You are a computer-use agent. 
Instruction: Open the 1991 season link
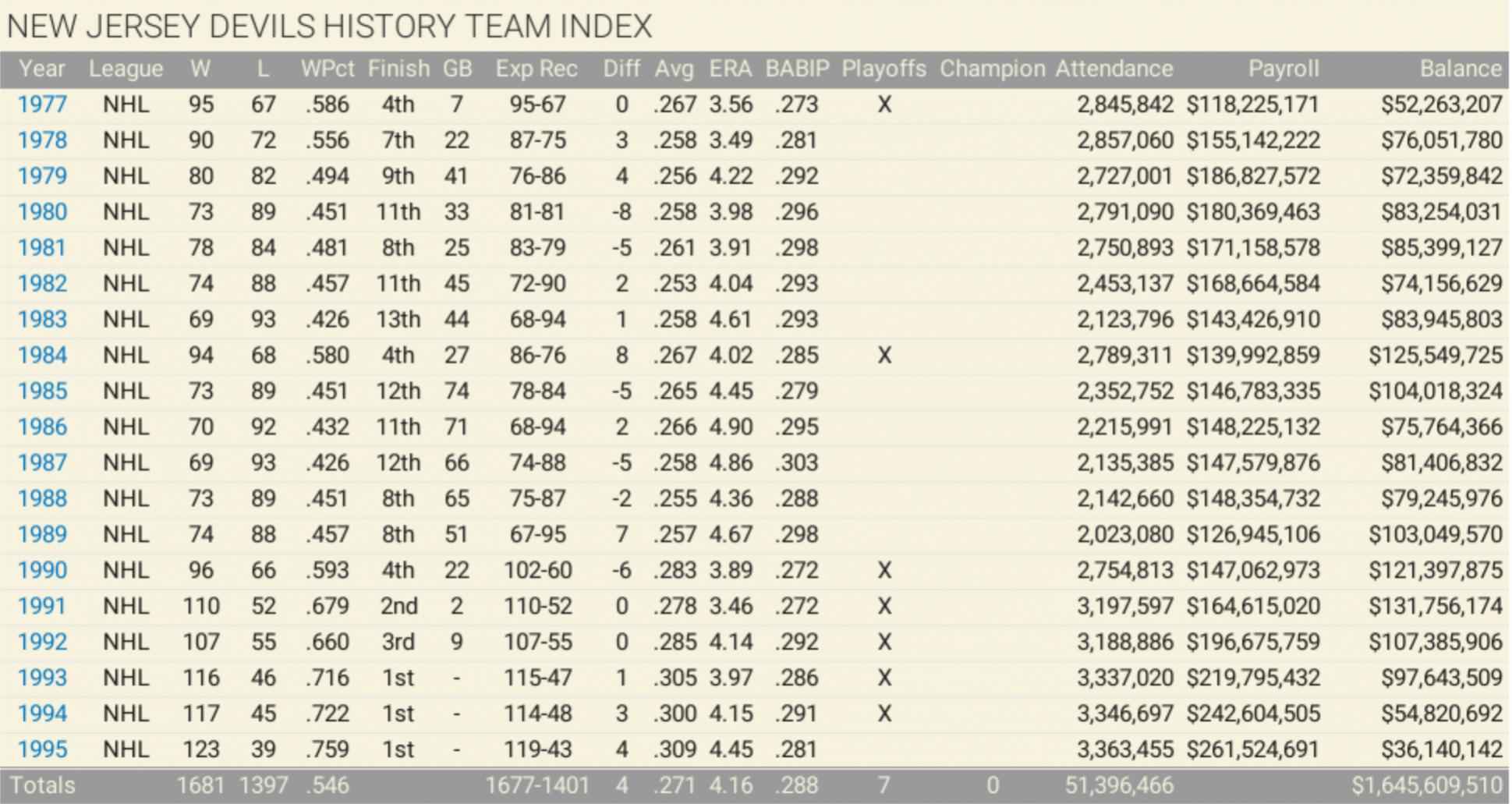pos(42,607)
